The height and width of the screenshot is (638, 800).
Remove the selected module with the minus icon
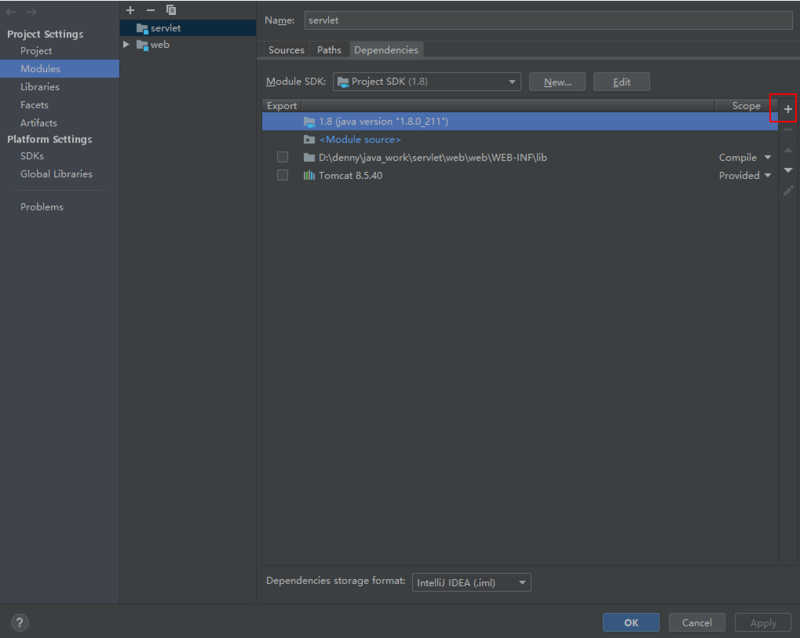(x=151, y=10)
